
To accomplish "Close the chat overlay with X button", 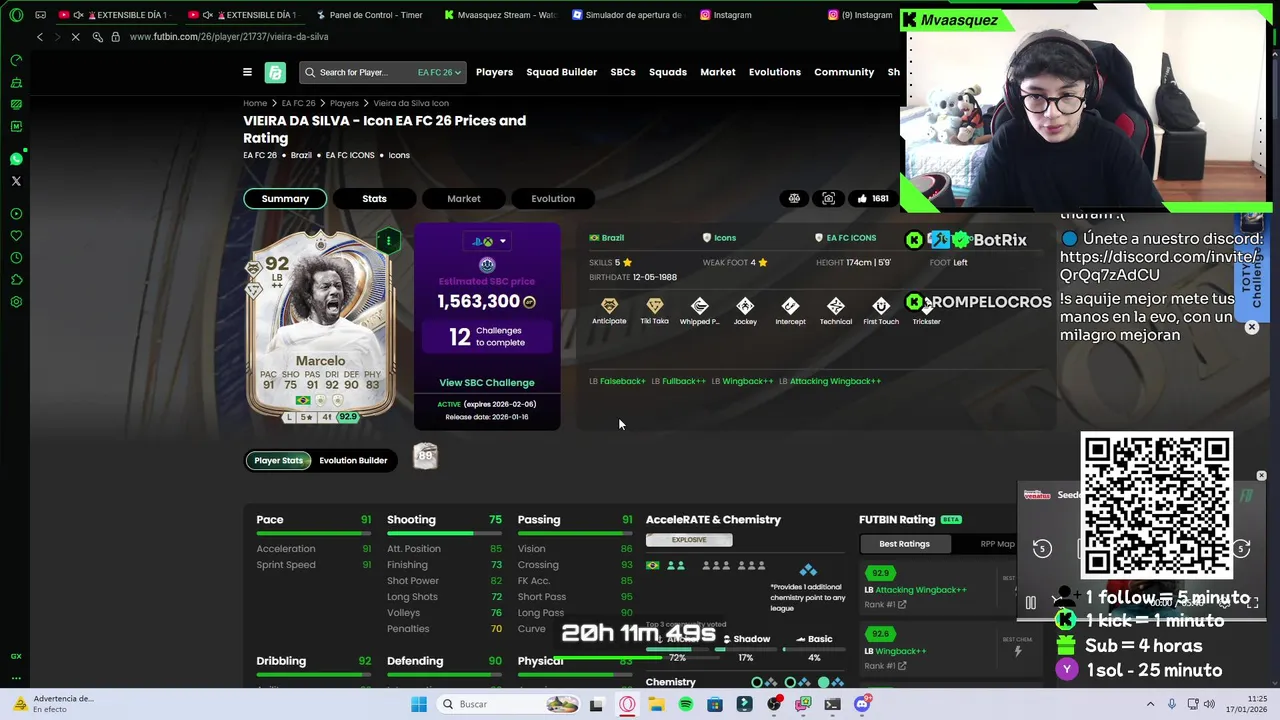I will pos(1251,327).
